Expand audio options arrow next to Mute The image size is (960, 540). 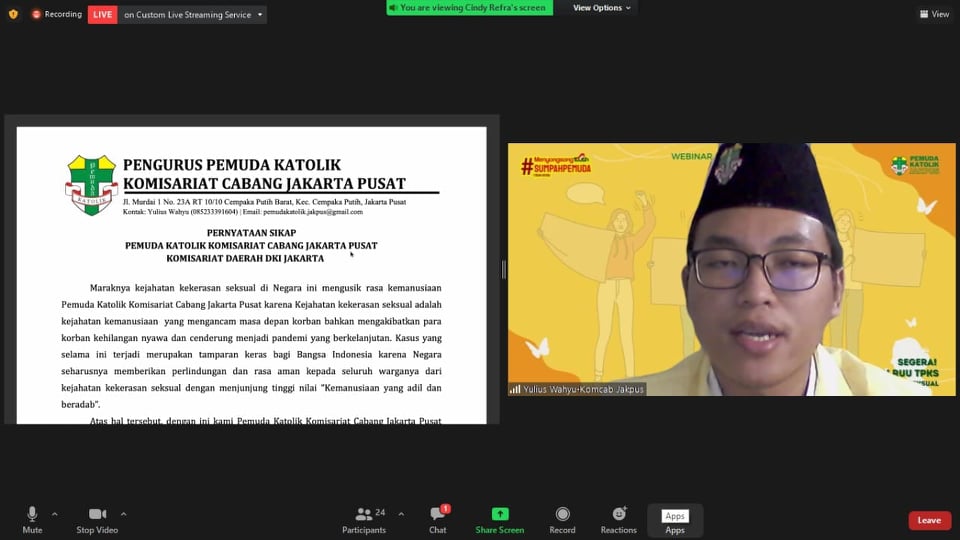click(54, 514)
